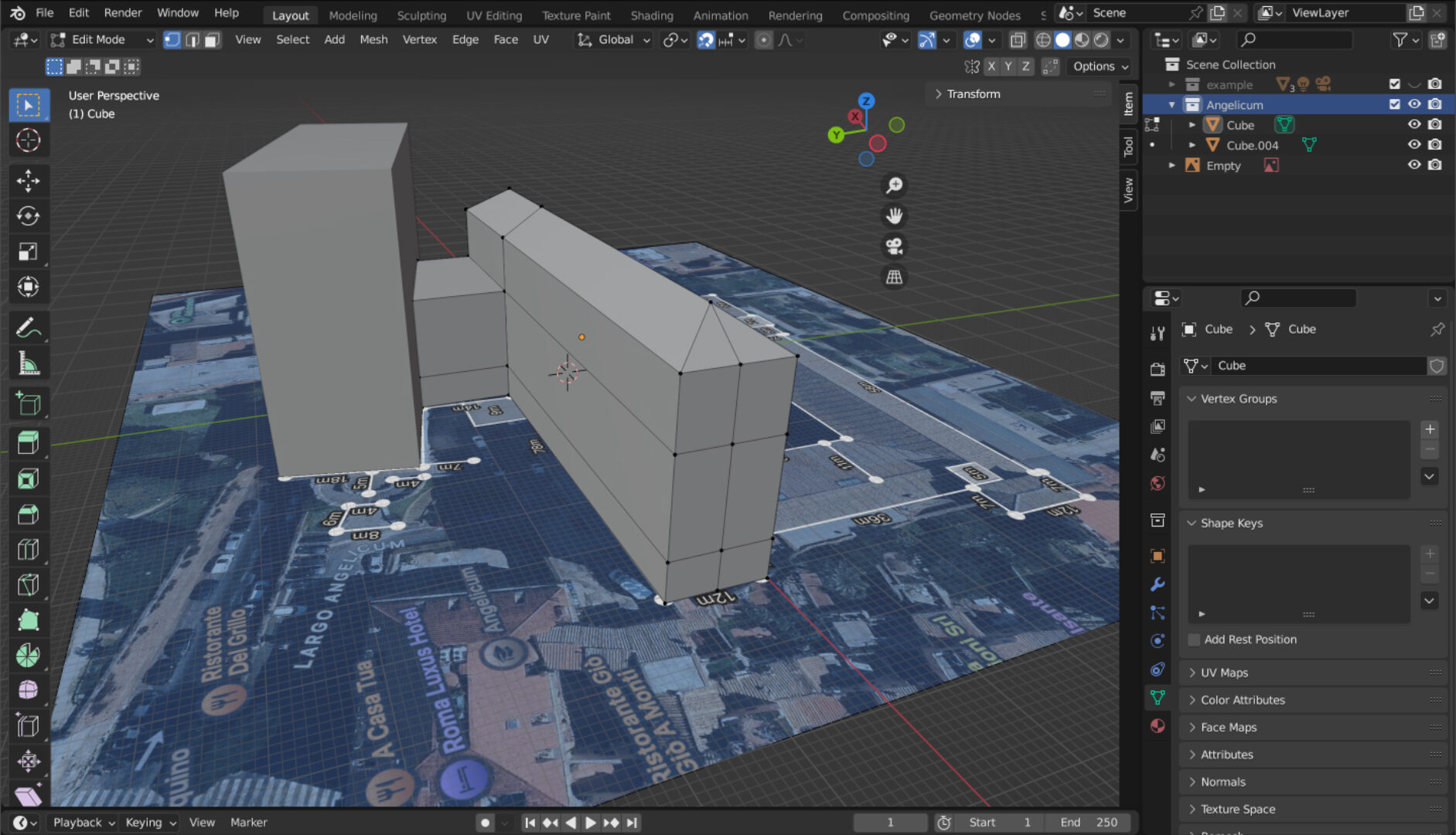Activate the Annotate tool
This screenshot has height=835, width=1456.
(x=29, y=327)
